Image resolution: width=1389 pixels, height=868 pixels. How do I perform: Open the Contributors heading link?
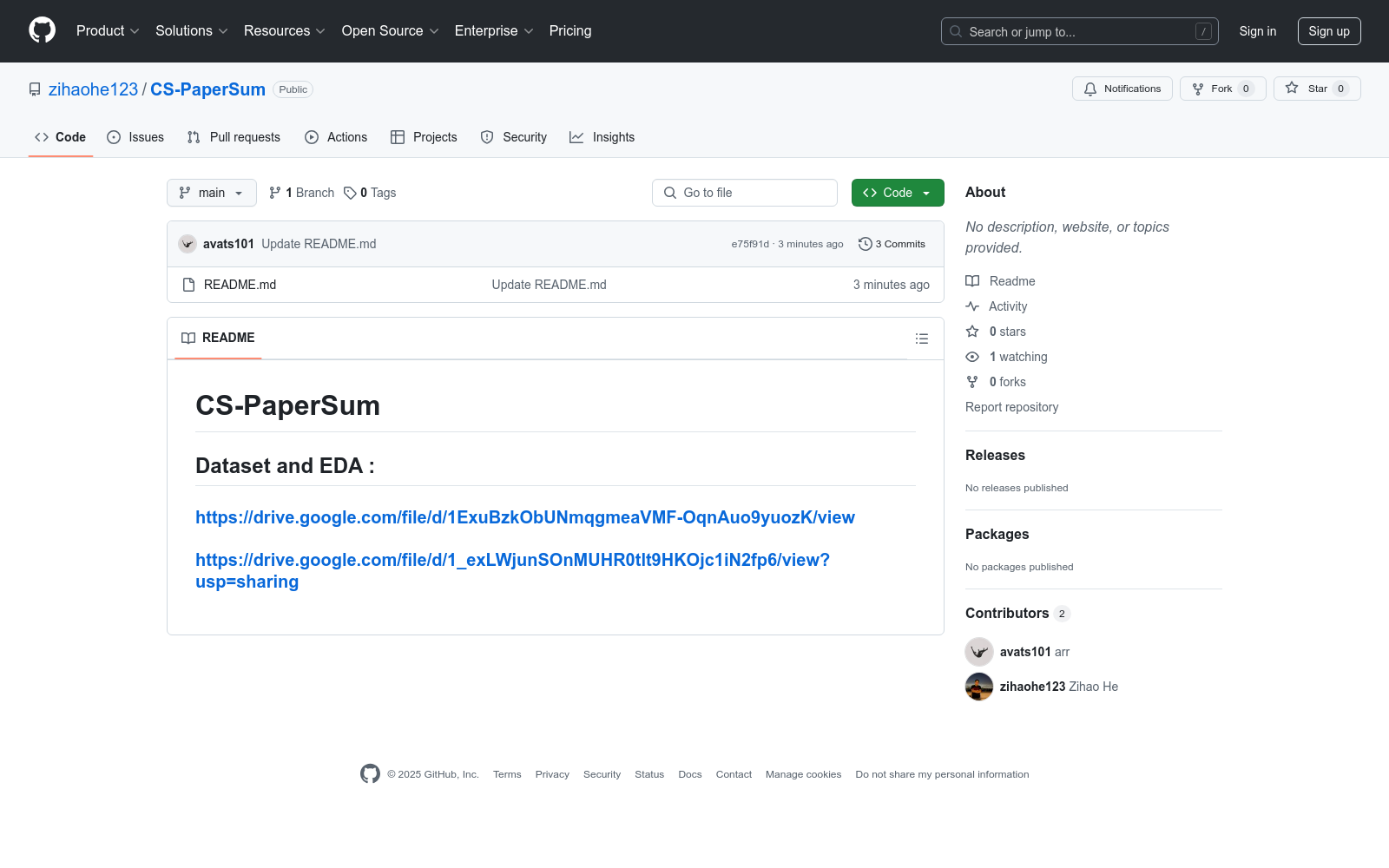[1017, 613]
